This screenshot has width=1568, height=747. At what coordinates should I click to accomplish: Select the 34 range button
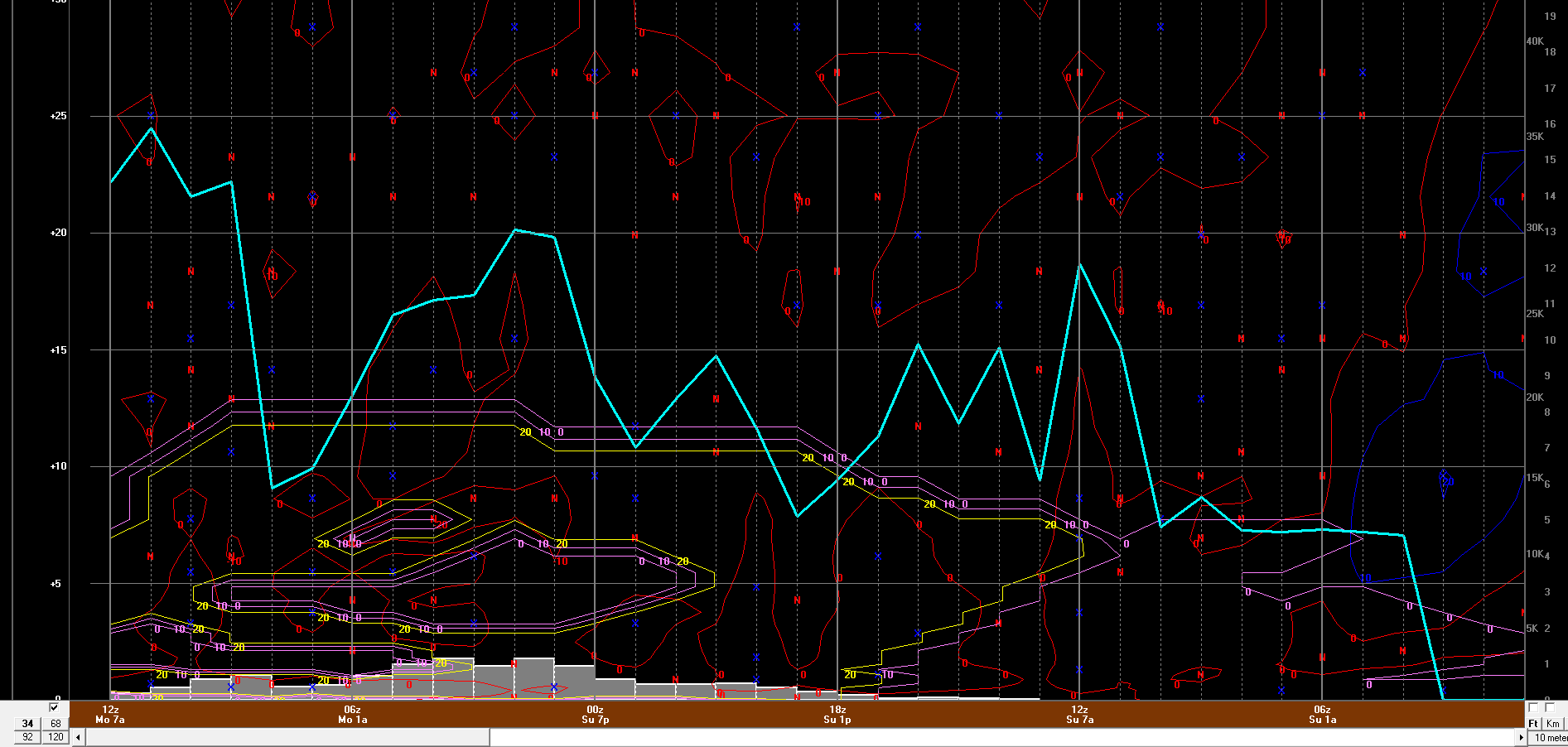pyautogui.click(x=27, y=724)
